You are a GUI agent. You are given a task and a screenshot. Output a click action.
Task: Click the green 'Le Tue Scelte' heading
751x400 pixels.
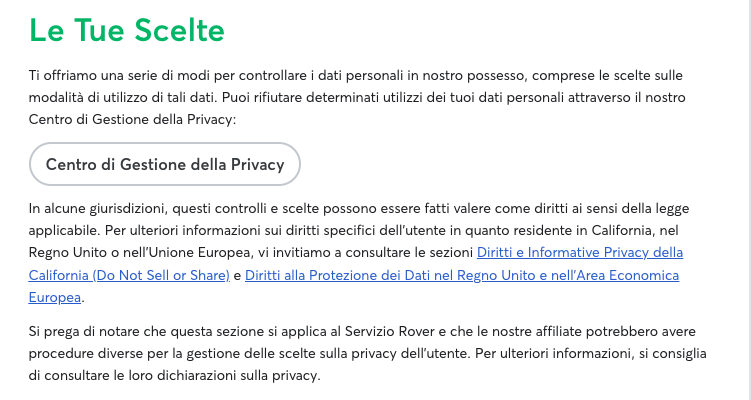(x=127, y=30)
